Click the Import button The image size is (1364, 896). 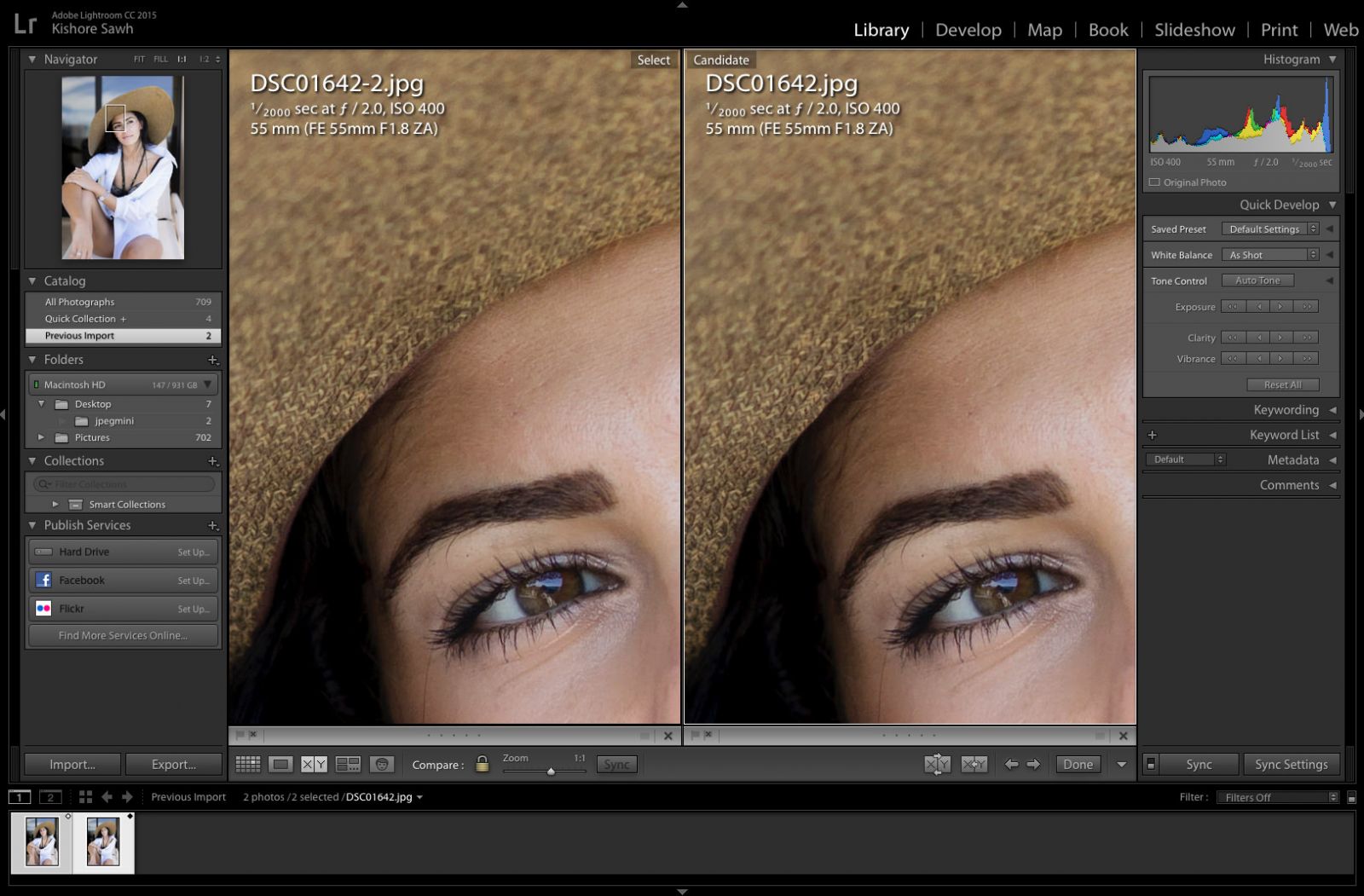tap(72, 765)
